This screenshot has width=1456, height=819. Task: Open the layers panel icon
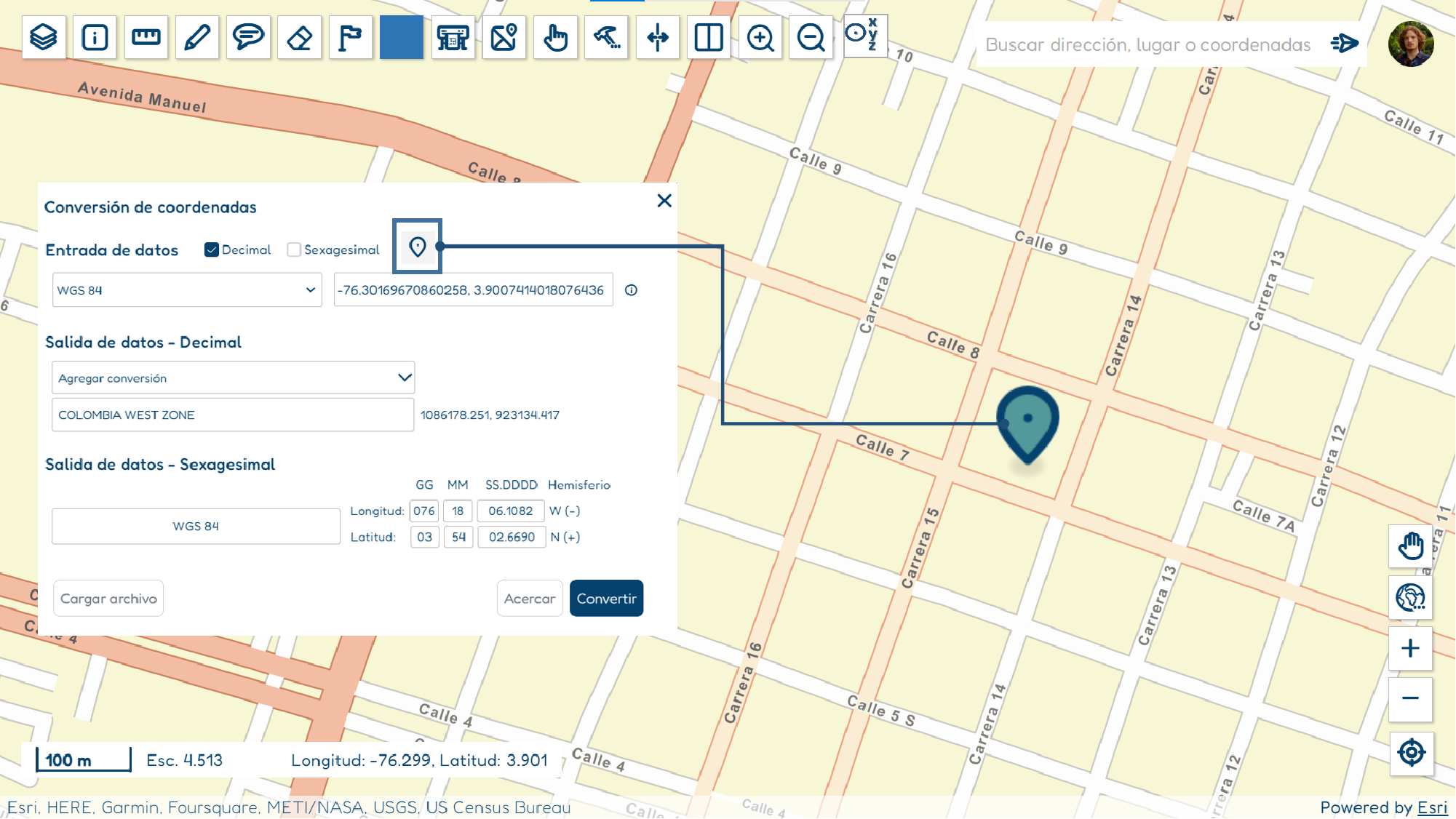44,37
